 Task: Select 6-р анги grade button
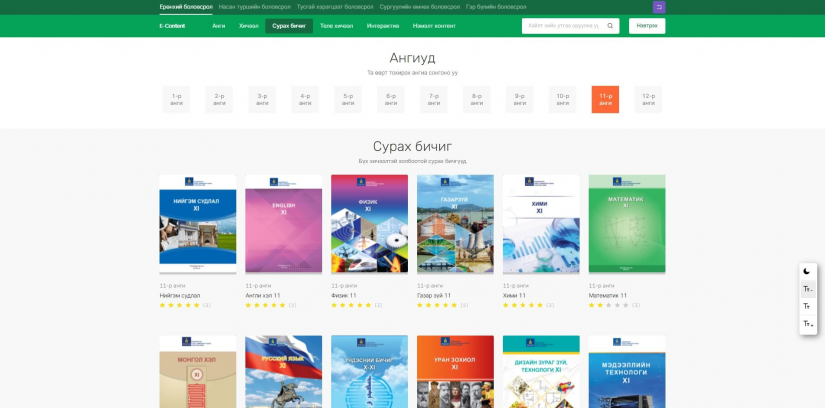click(x=391, y=99)
